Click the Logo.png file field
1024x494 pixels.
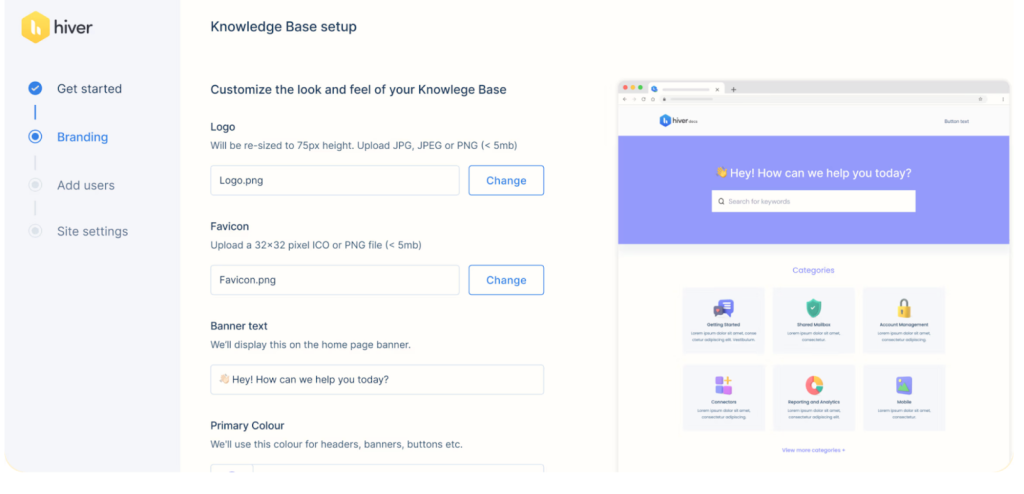coord(335,180)
